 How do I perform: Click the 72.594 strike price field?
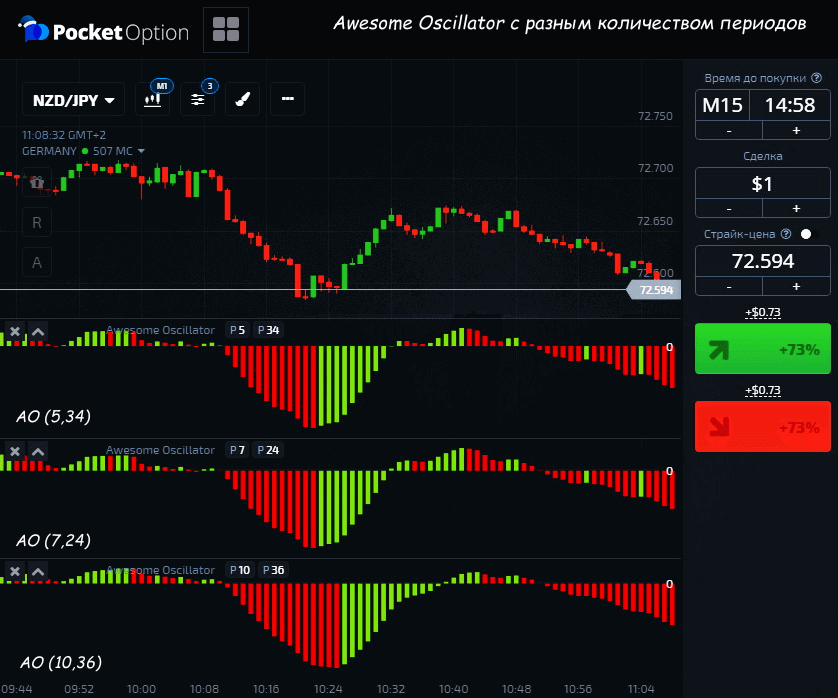click(x=762, y=261)
